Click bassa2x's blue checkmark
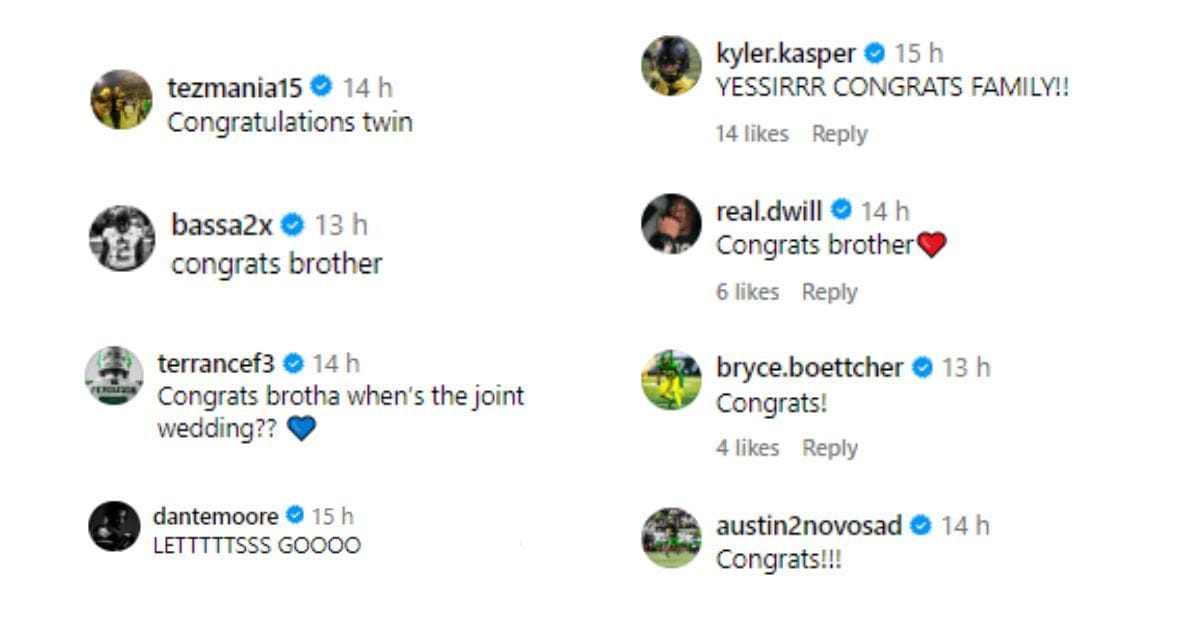 [x=290, y=226]
